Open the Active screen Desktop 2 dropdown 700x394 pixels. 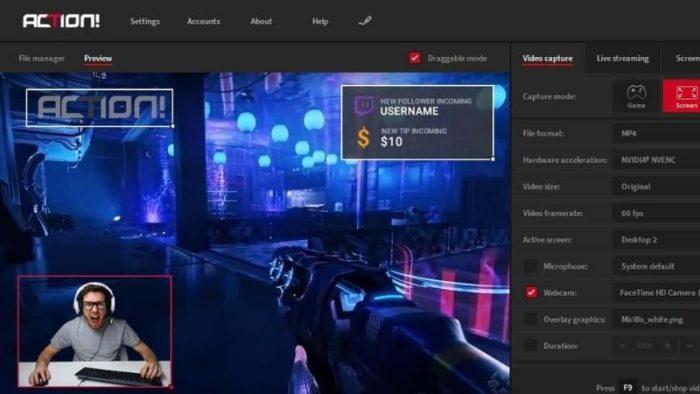[656, 240]
